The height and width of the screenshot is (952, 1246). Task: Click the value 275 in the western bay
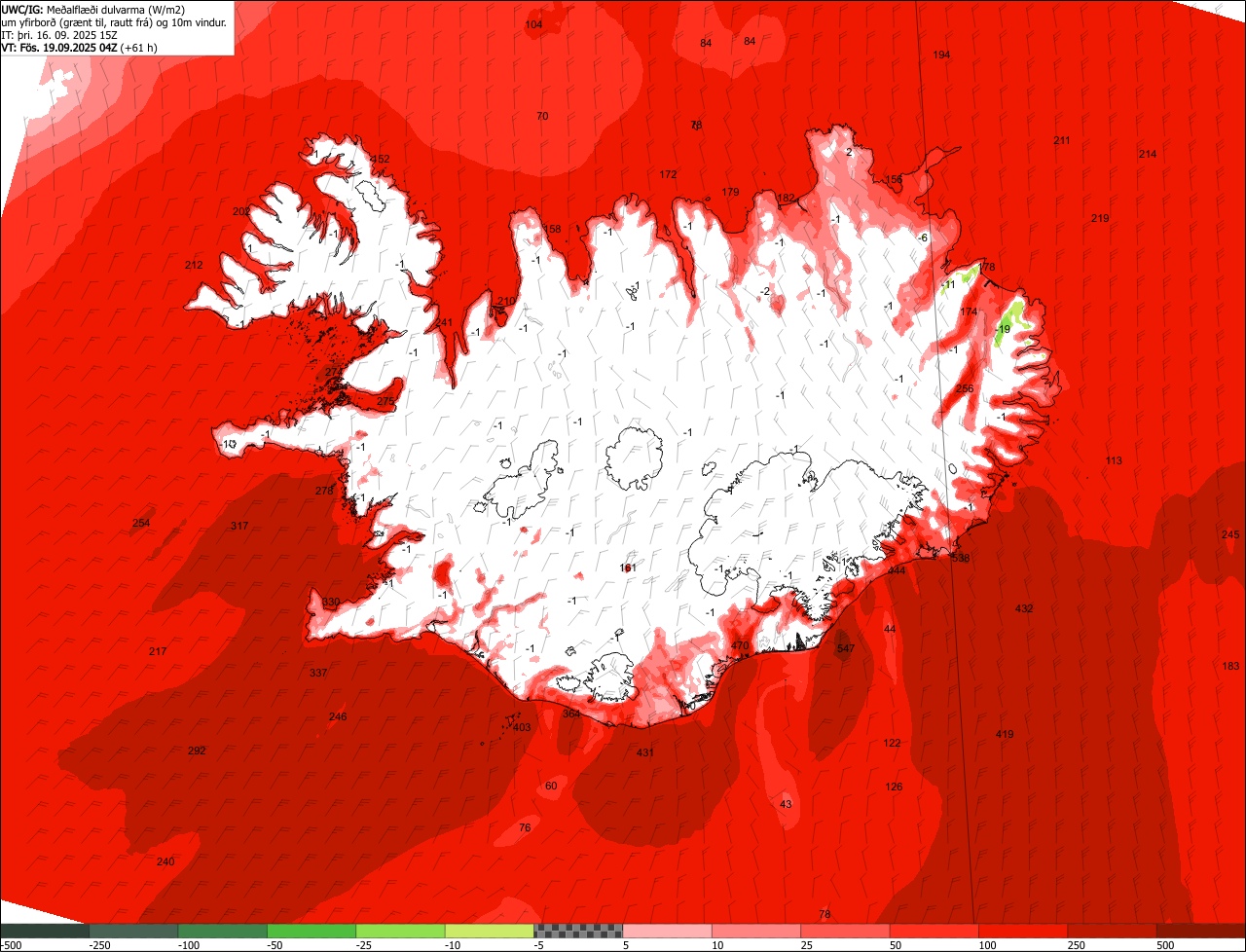click(385, 401)
